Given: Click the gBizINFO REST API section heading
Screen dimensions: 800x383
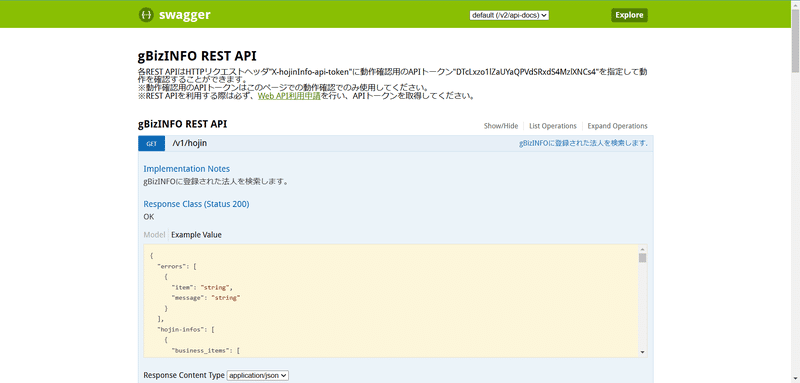Looking at the screenshot, I should pyautogui.click(x=183, y=124).
